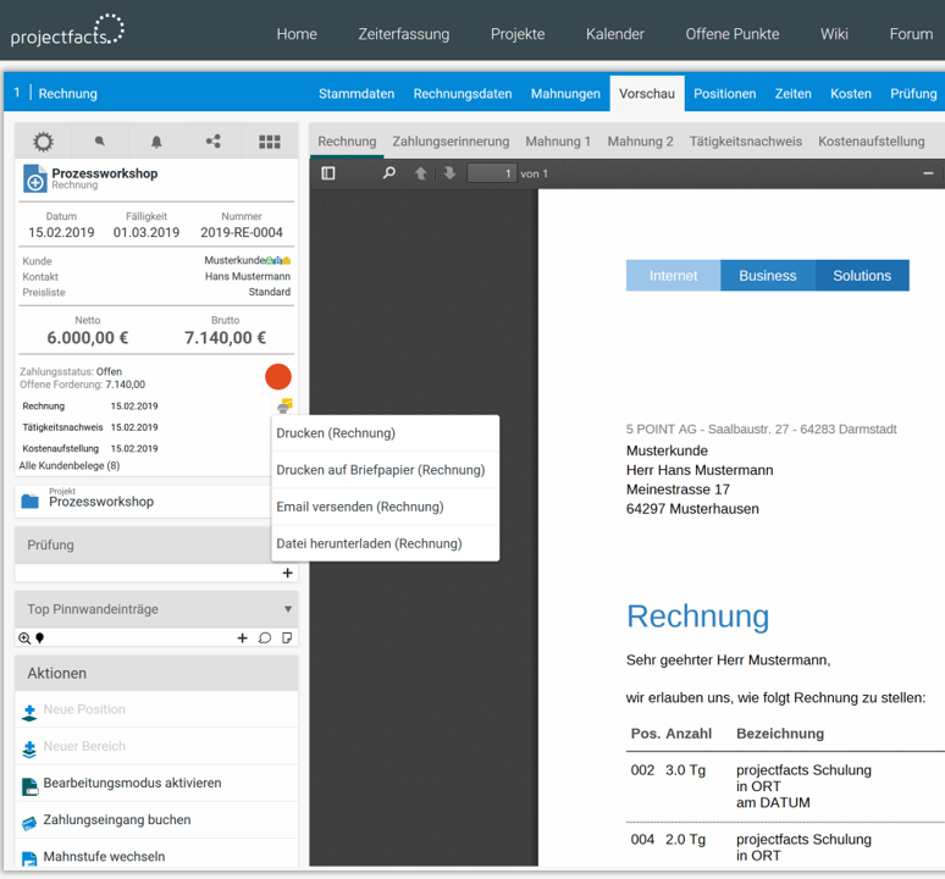Click the pin marker icon in Pinnwand toolbar
This screenshot has width=945, height=879.
coord(40,638)
